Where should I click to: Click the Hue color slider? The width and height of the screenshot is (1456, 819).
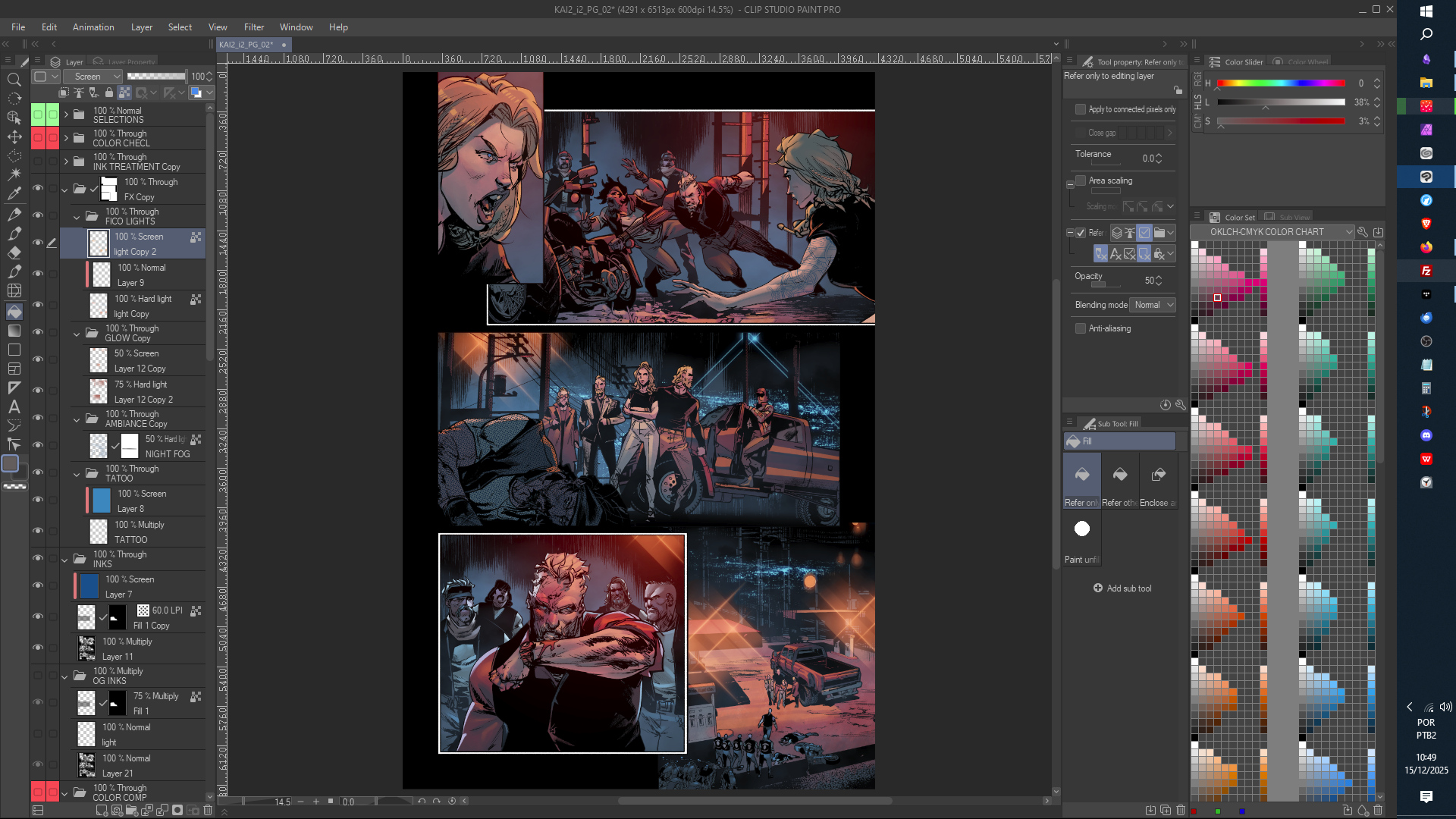click(x=1281, y=83)
